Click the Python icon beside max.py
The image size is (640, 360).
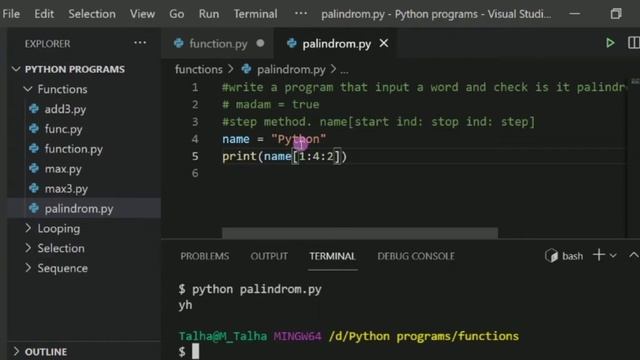(34, 168)
